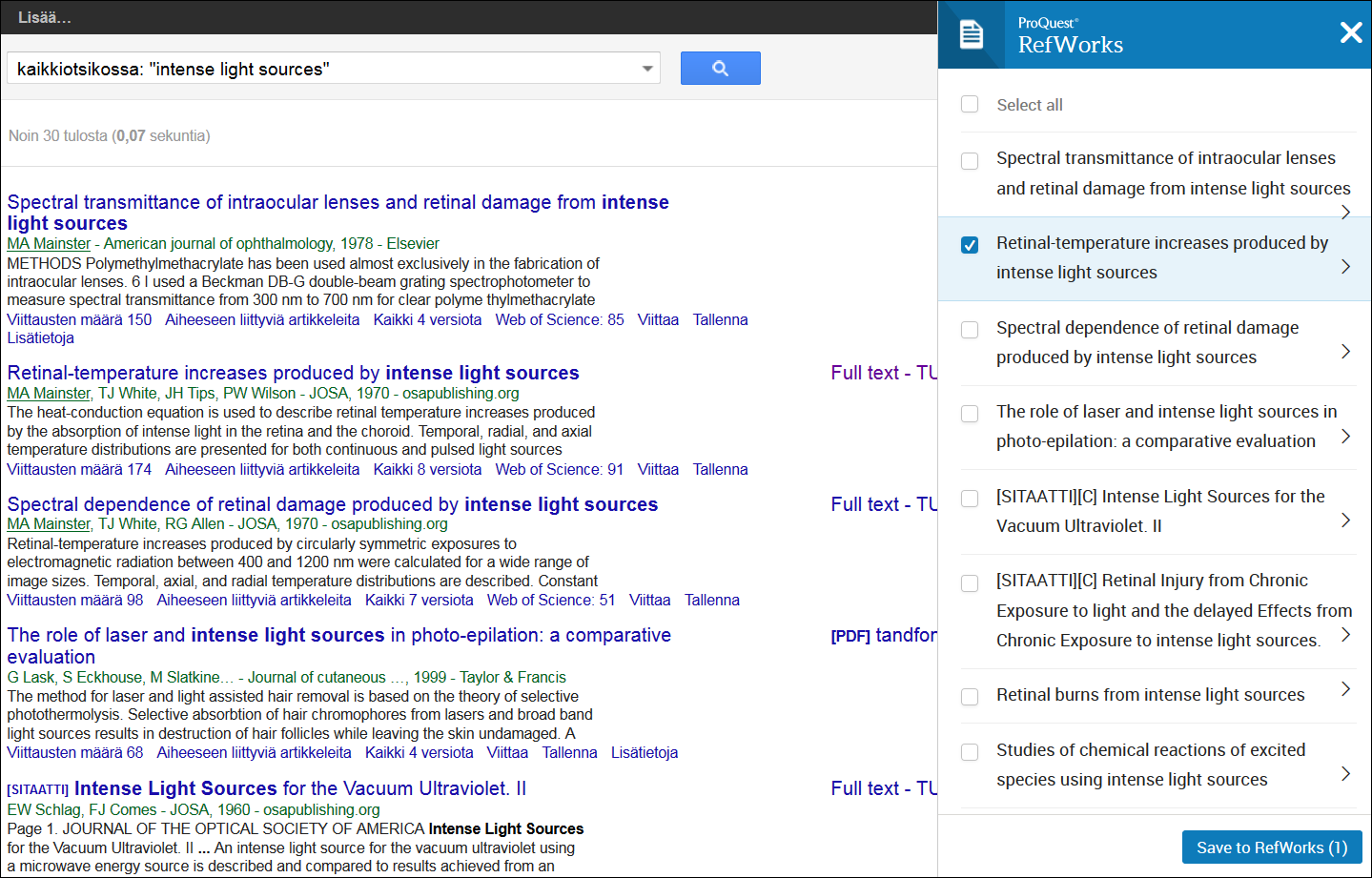
Task: Click 'Retinal burns from intense light sources' RefWorks entry text
Action: tap(1151, 695)
